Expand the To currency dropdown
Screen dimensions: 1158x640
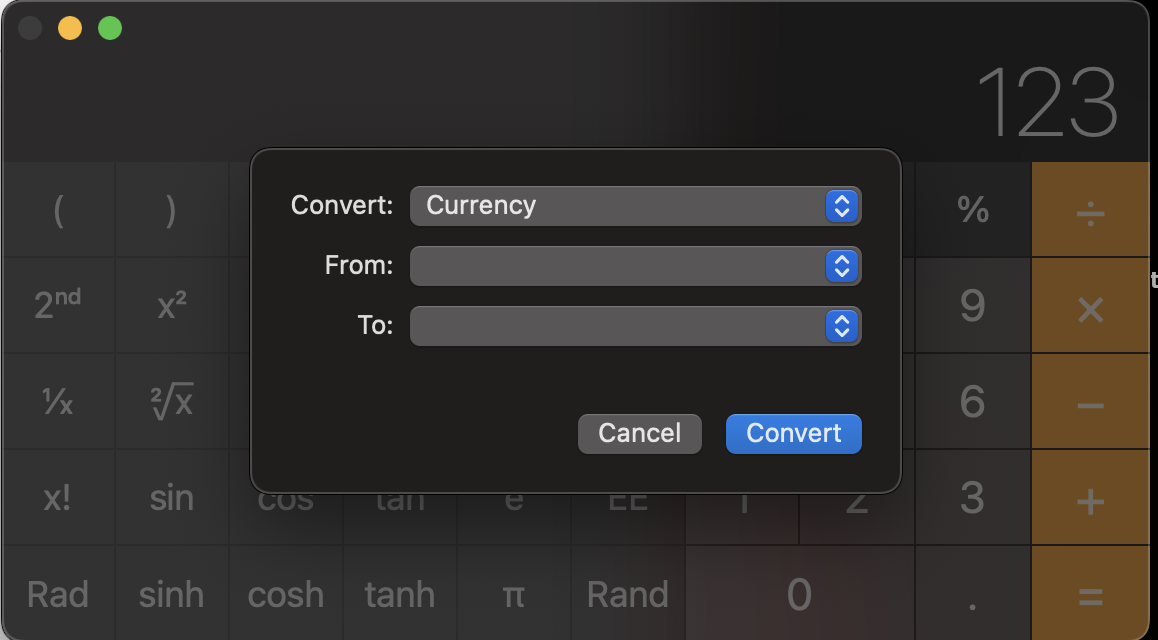pyautogui.click(x=636, y=326)
